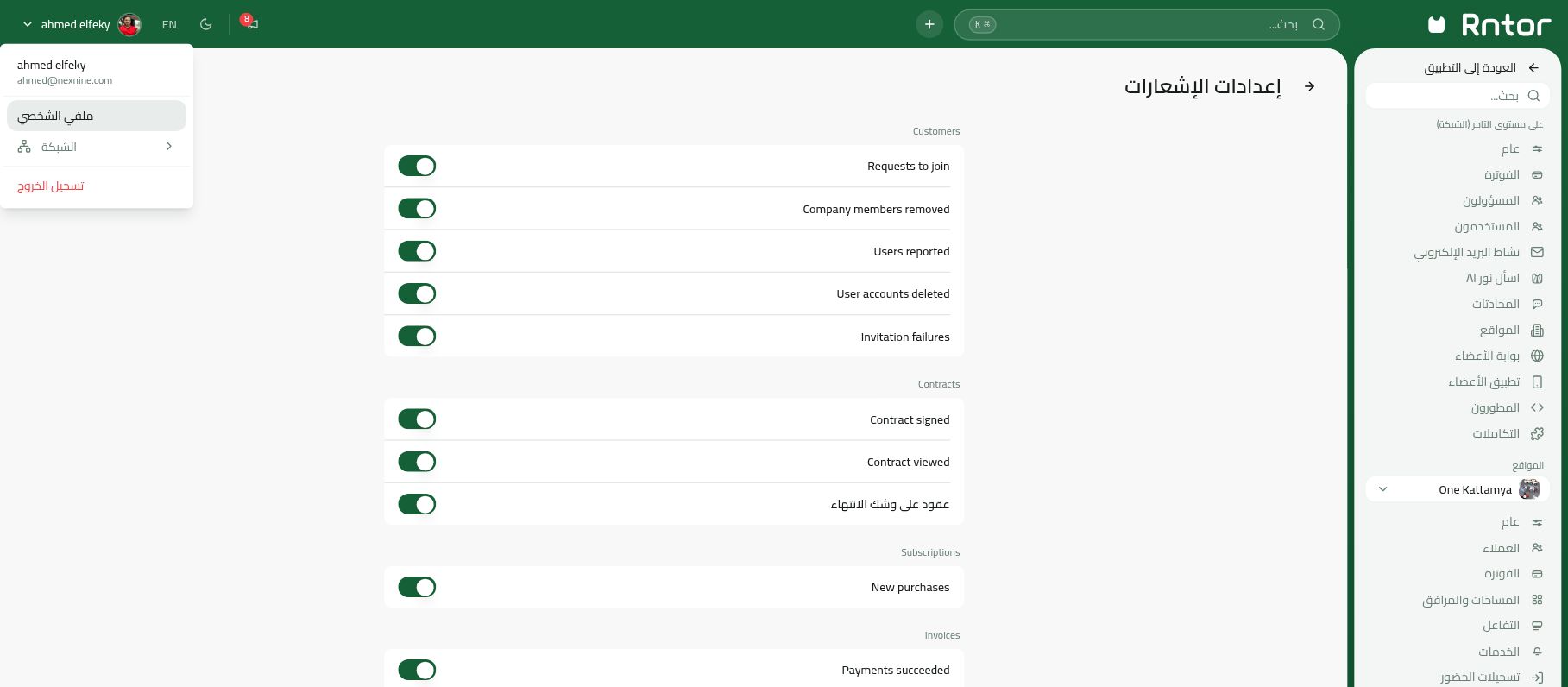
Task: Disable Company members removed notifications
Action: (x=417, y=209)
